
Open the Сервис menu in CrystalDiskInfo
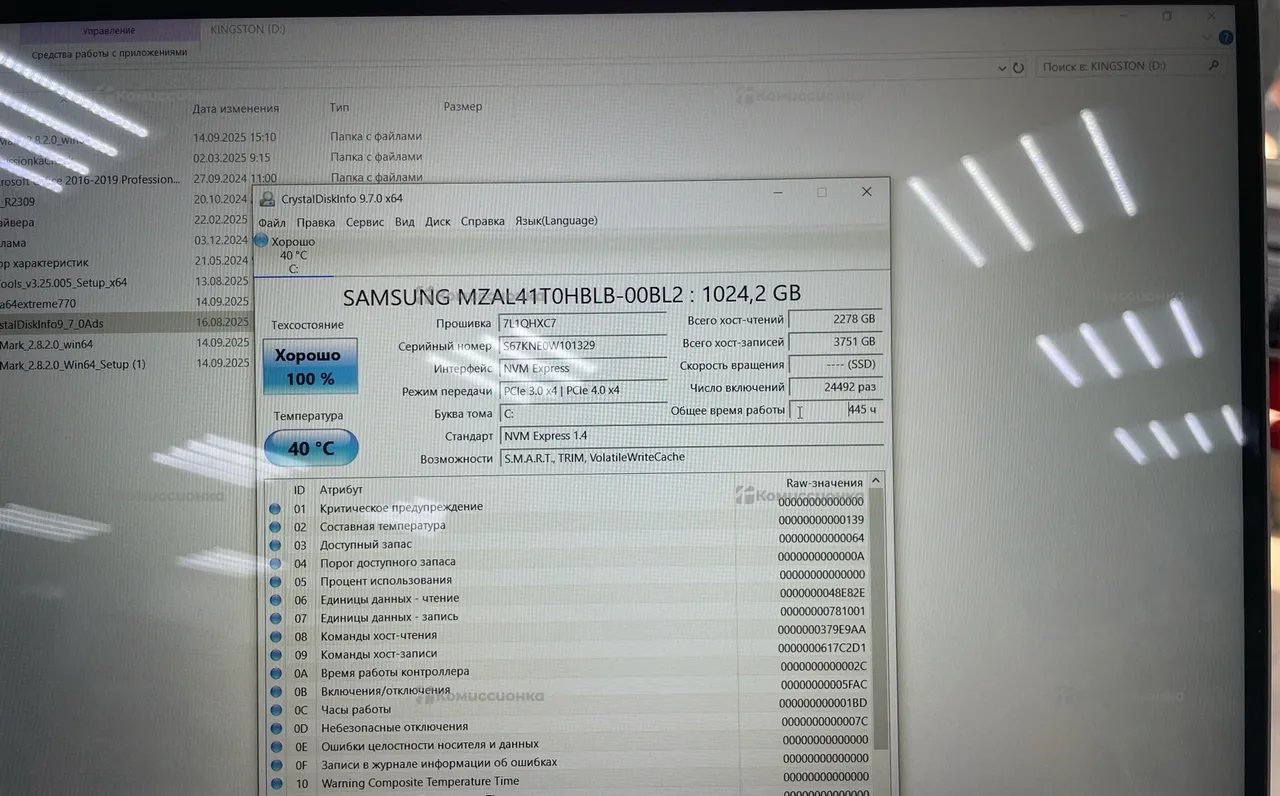point(365,222)
